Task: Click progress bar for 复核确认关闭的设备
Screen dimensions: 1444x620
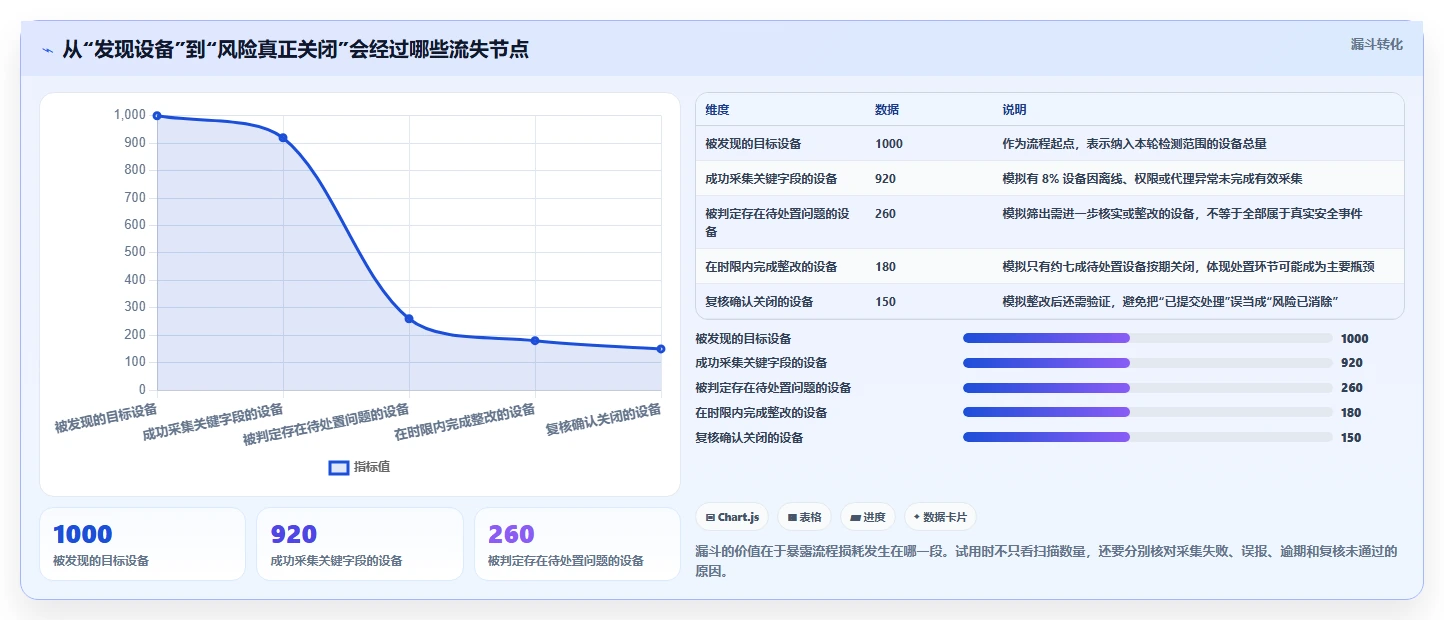Action: [x=1148, y=437]
